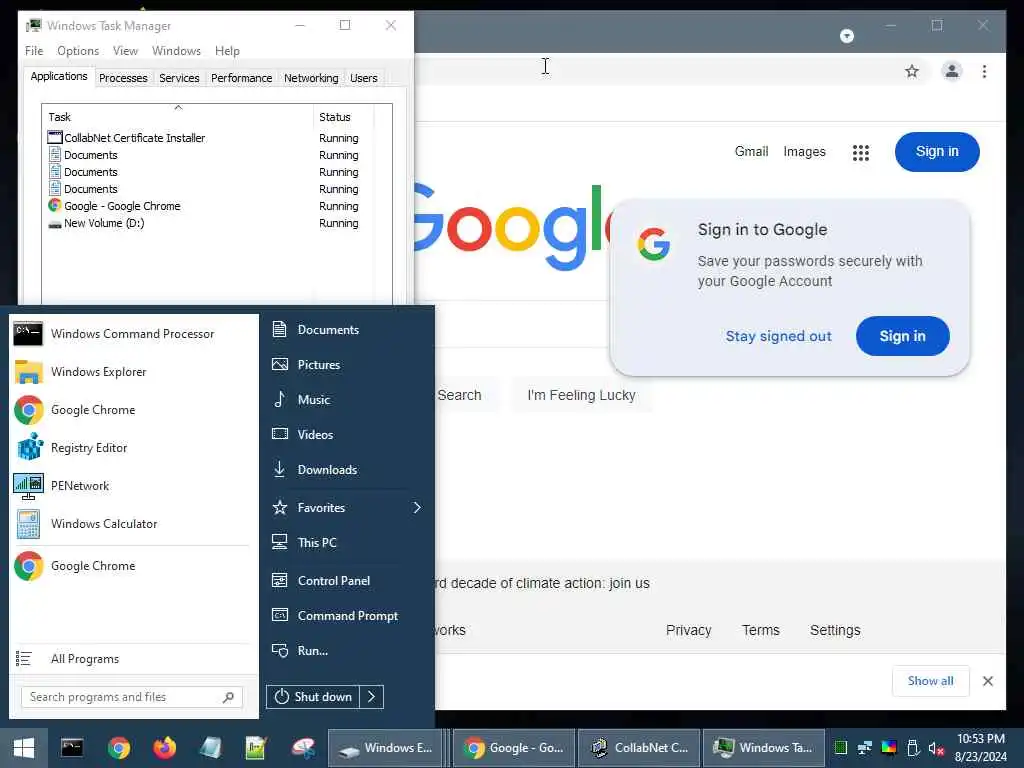Viewport: 1024px width, 768px height.
Task: Open network tray icon
Action: coord(865,748)
